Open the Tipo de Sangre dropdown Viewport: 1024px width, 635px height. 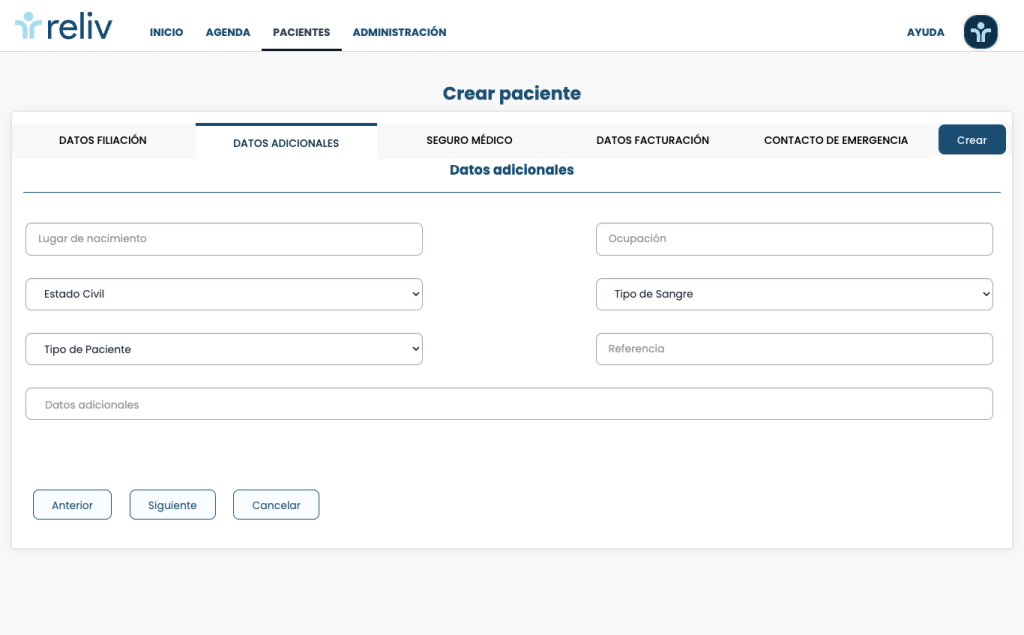[x=794, y=294]
